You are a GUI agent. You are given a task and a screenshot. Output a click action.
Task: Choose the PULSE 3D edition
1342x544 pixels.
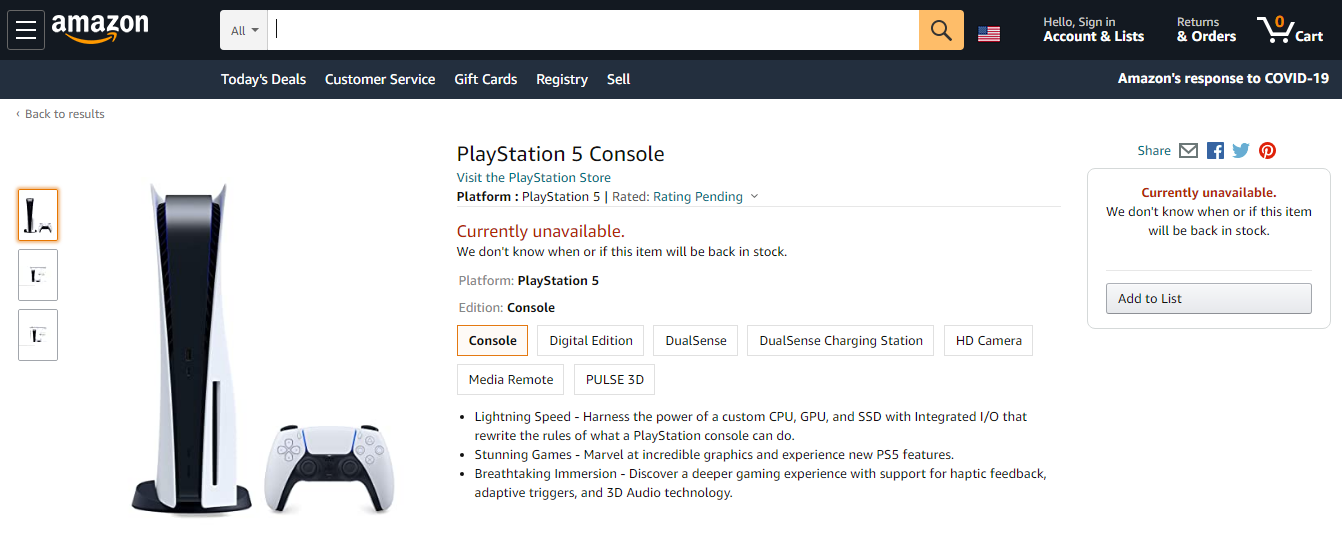point(615,380)
